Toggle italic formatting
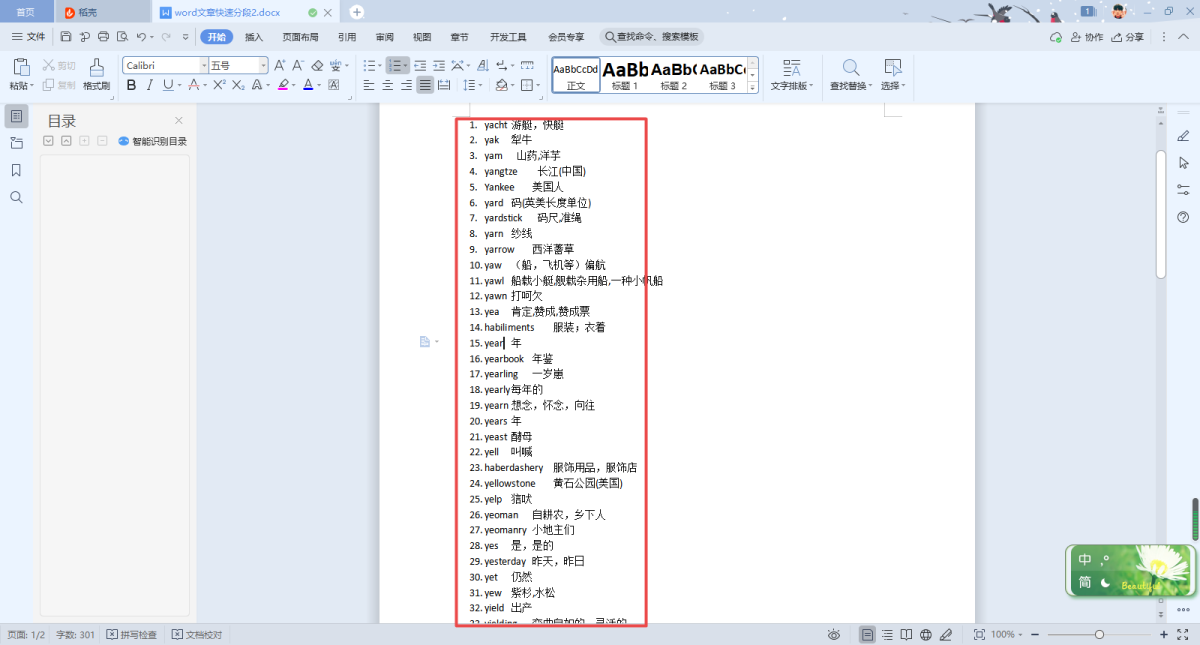 pyautogui.click(x=149, y=85)
